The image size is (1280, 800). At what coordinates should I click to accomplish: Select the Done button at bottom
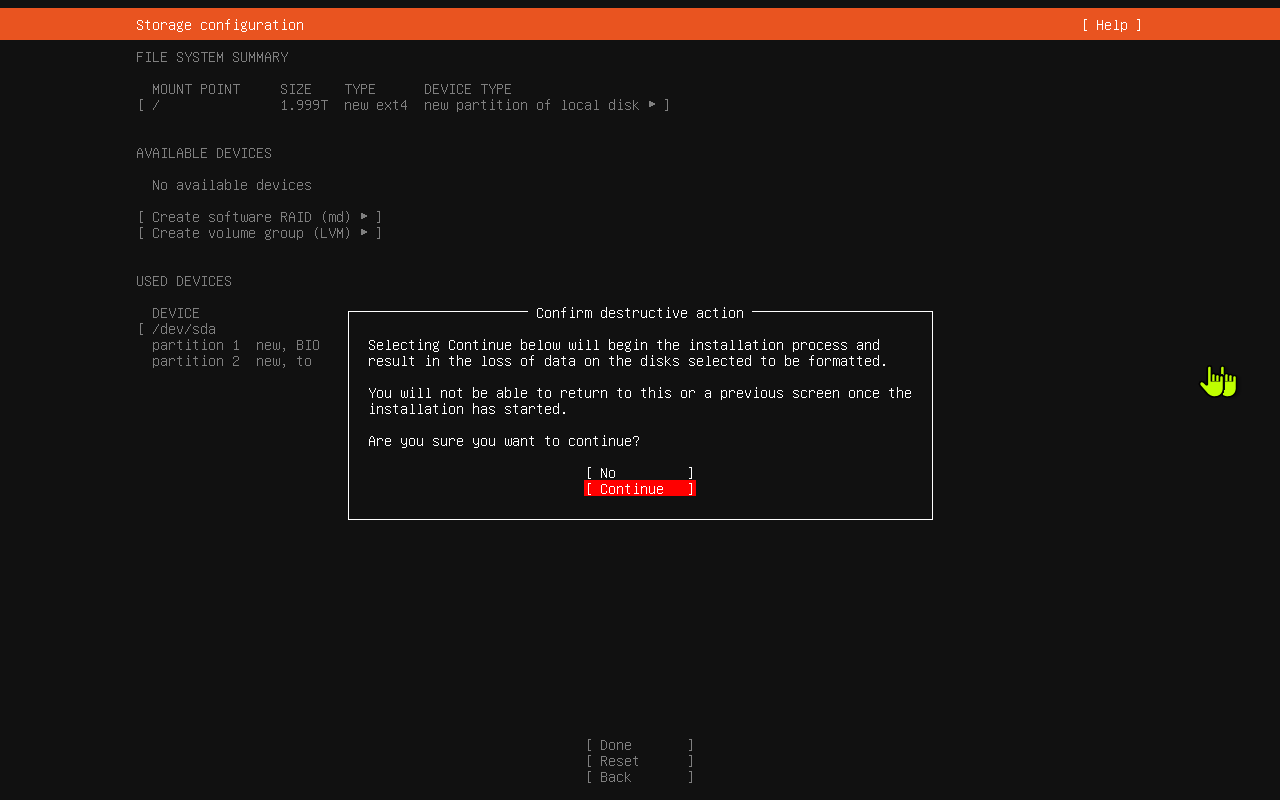coord(640,745)
